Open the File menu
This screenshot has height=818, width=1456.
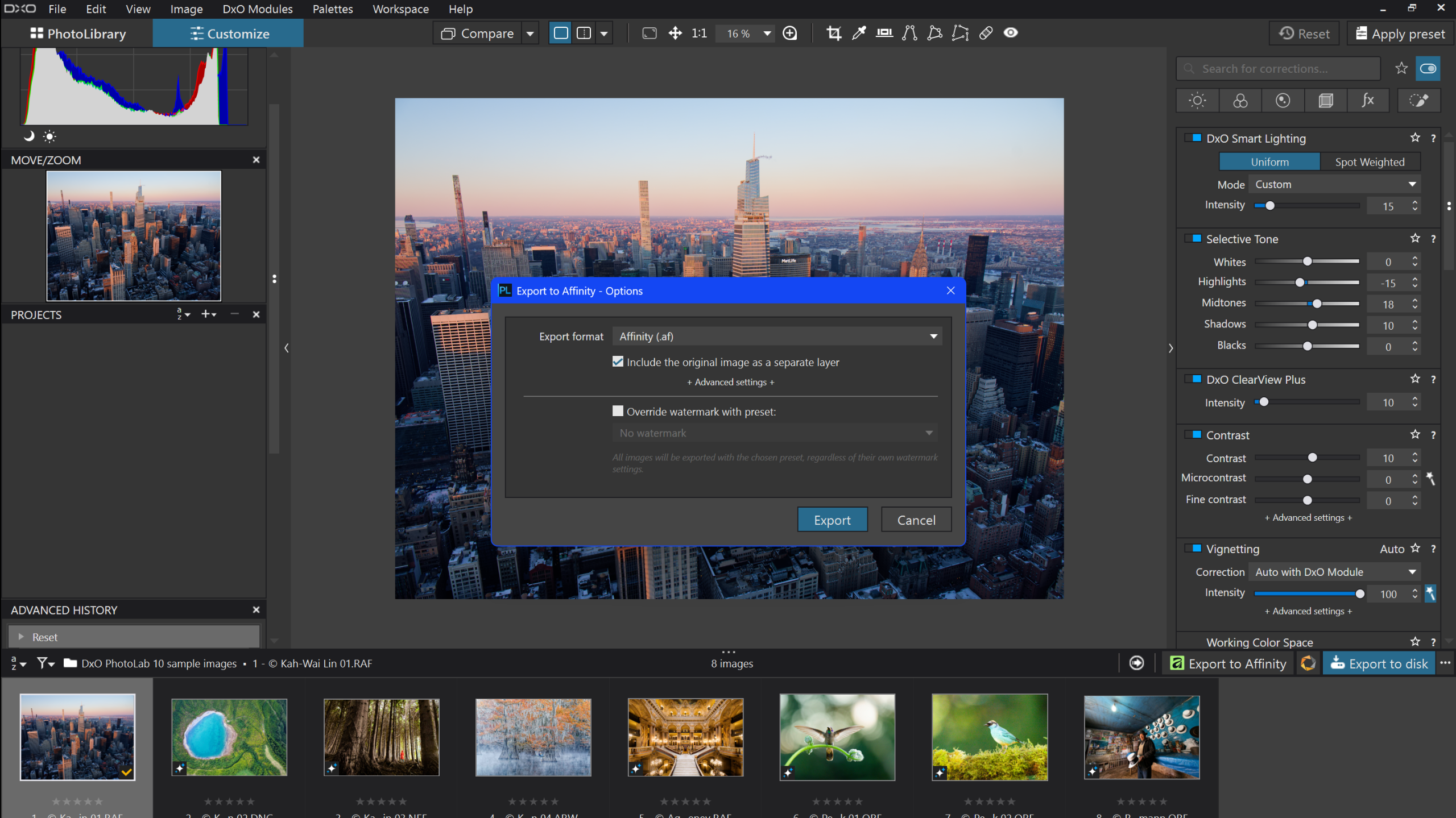[57, 9]
